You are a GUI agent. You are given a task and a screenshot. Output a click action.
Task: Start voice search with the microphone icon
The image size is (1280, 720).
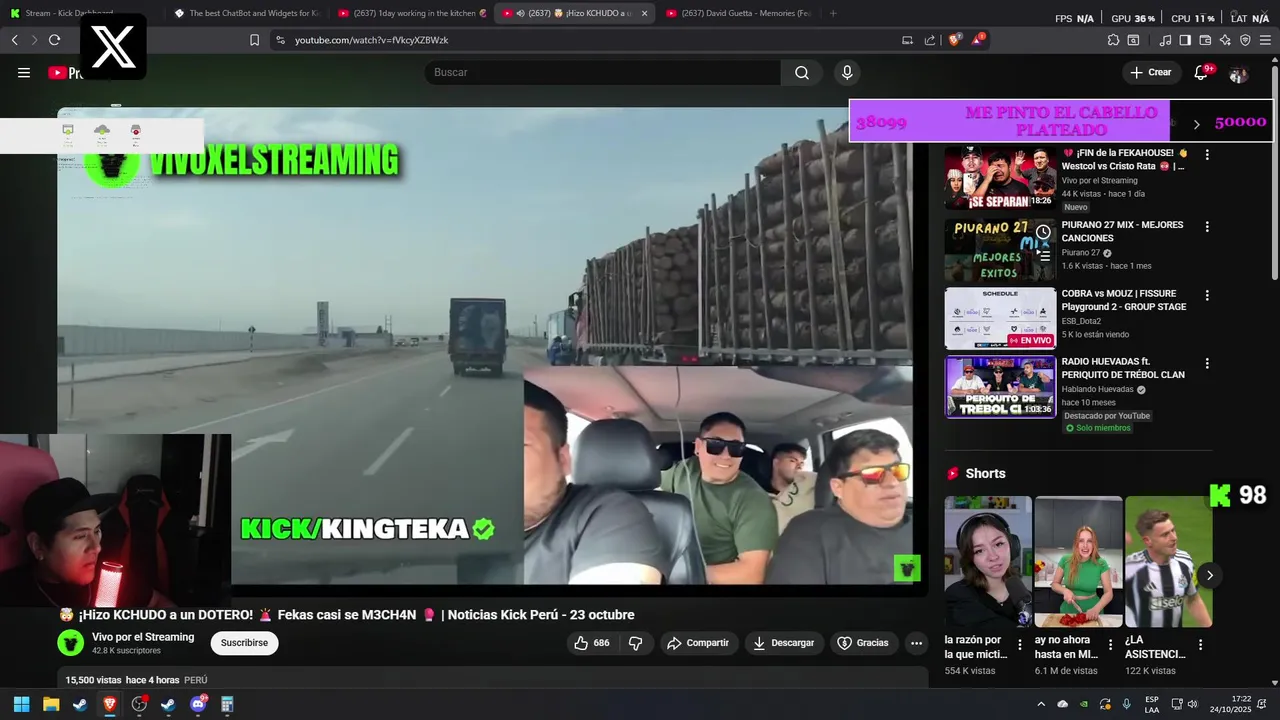click(x=847, y=72)
